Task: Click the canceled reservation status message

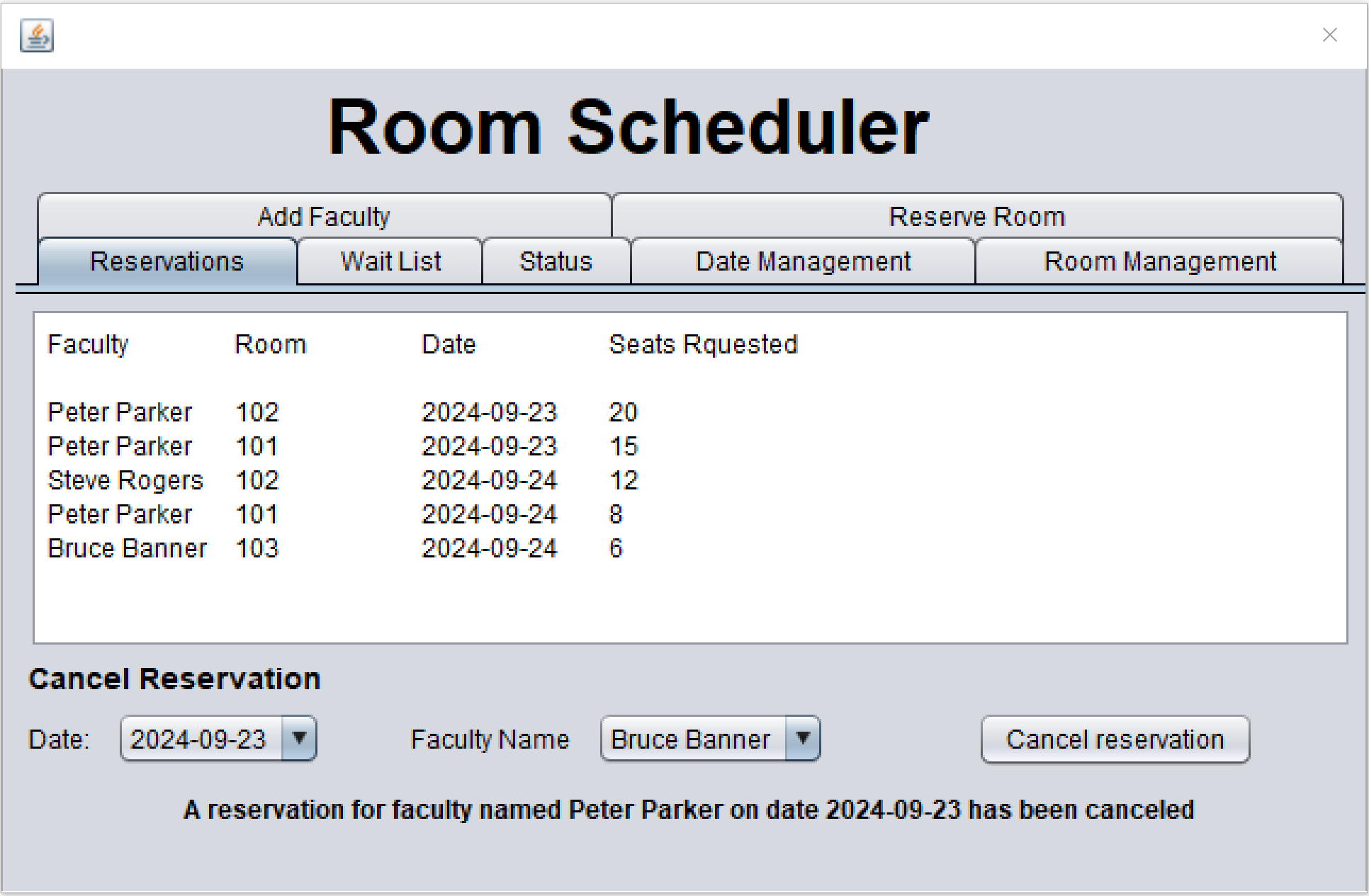Action: click(x=689, y=810)
